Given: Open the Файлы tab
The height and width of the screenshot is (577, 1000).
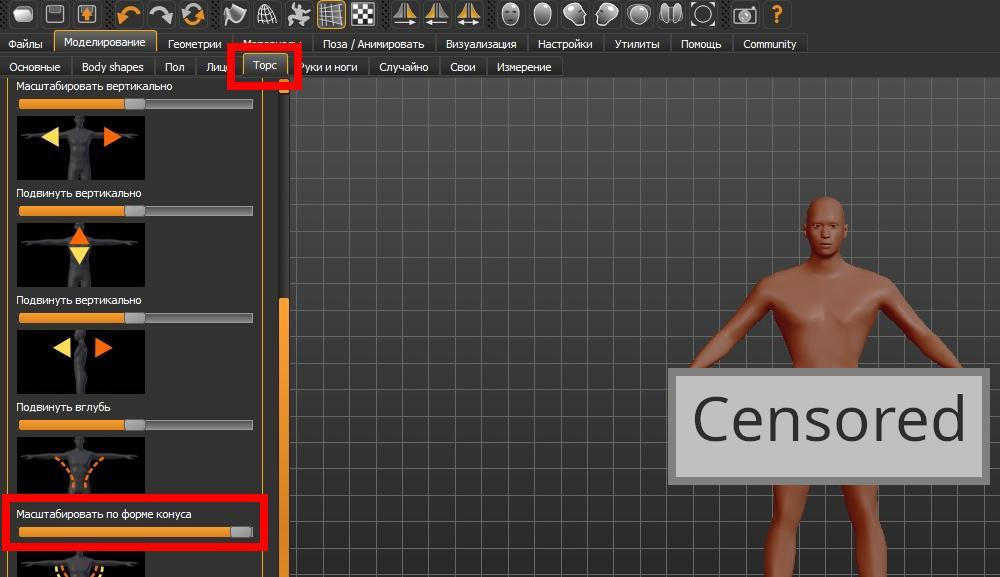Looking at the screenshot, I should (x=26, y=44).
